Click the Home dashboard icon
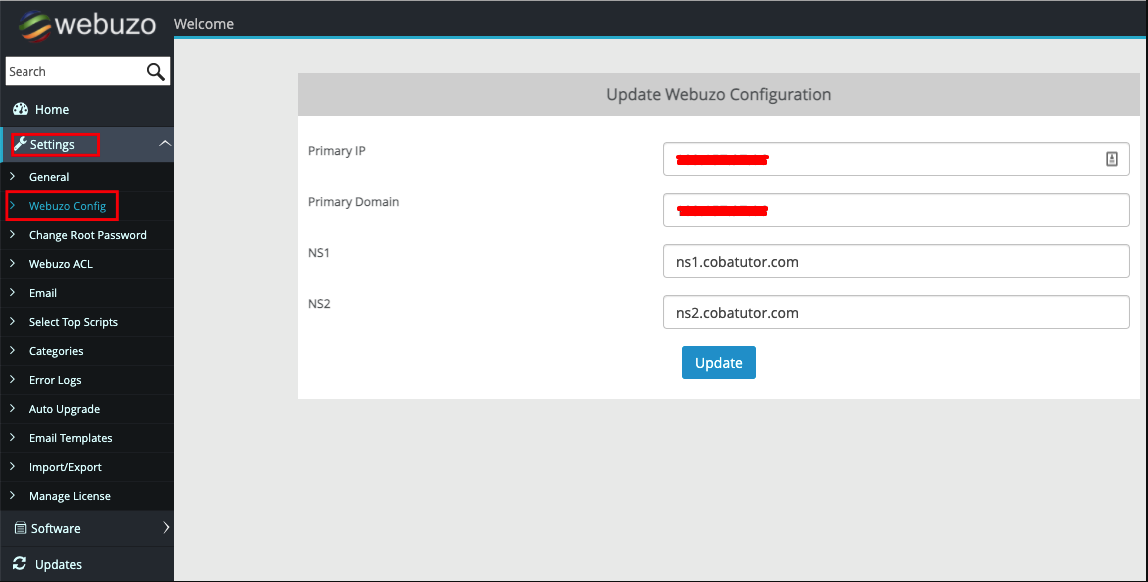The height and width of the screenshot is (582, 1148). pos(20,109)
